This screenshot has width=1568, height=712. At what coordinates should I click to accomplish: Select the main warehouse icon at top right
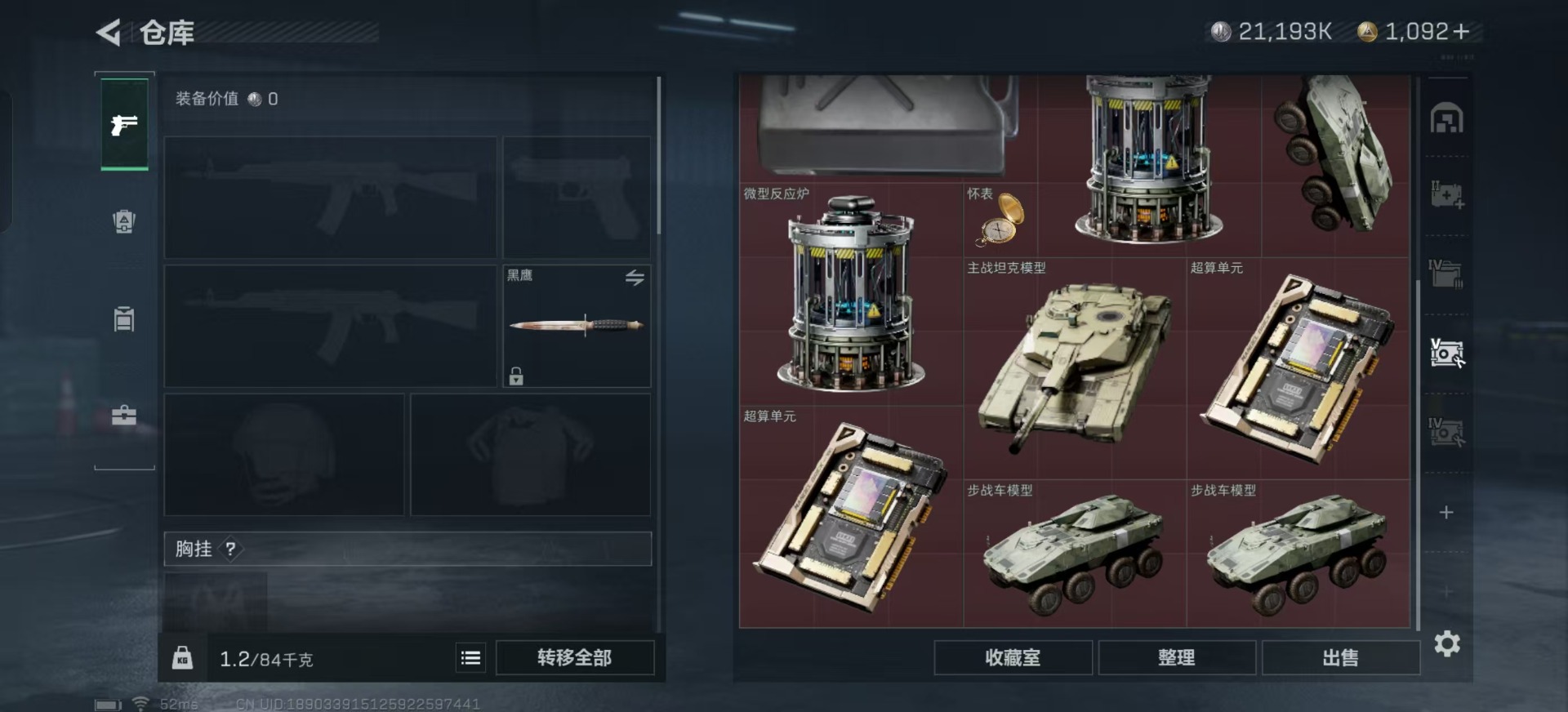1446,119
